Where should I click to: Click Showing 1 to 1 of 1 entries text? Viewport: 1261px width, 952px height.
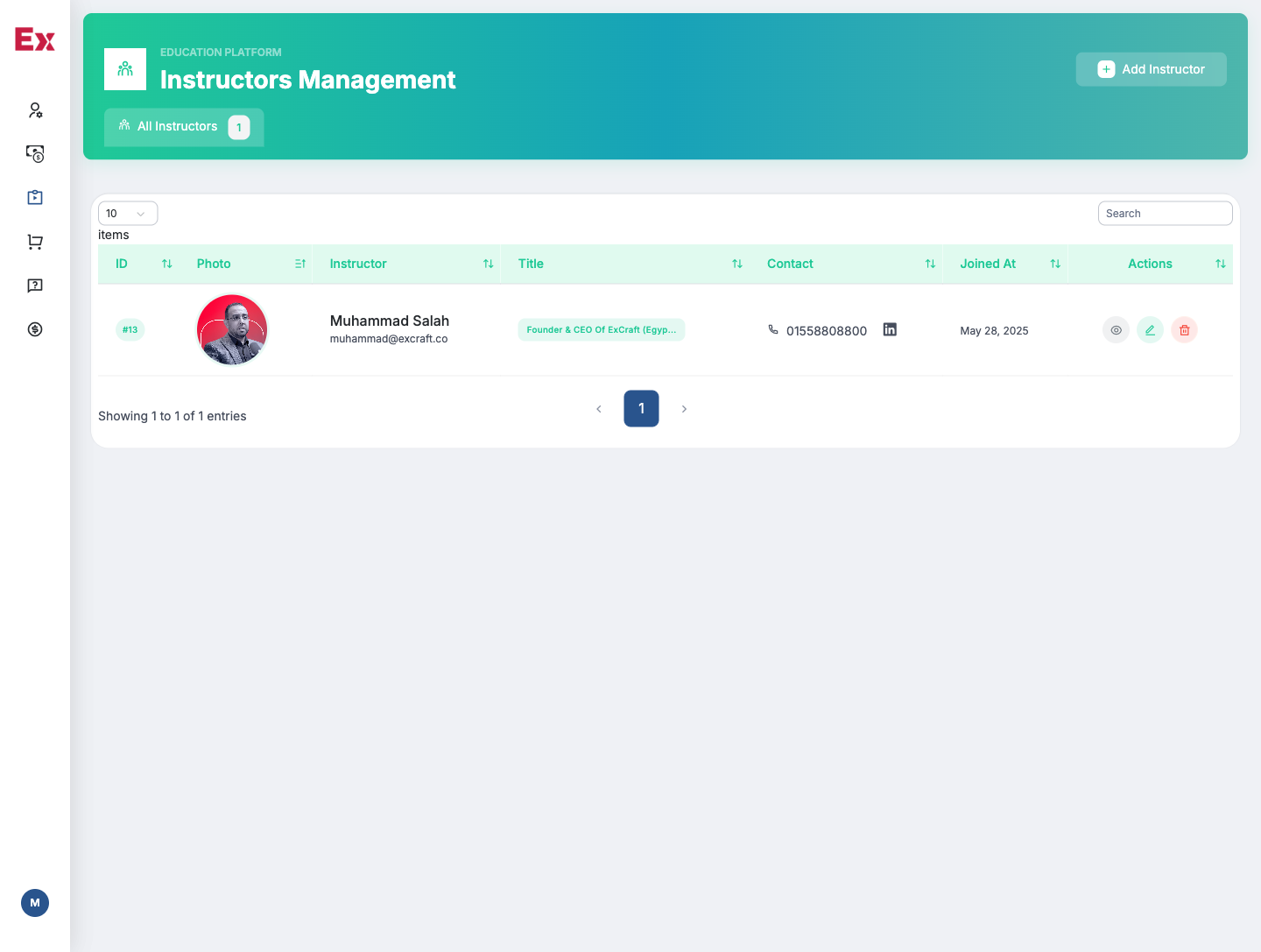pyautogui.click(x=173, y=416)
